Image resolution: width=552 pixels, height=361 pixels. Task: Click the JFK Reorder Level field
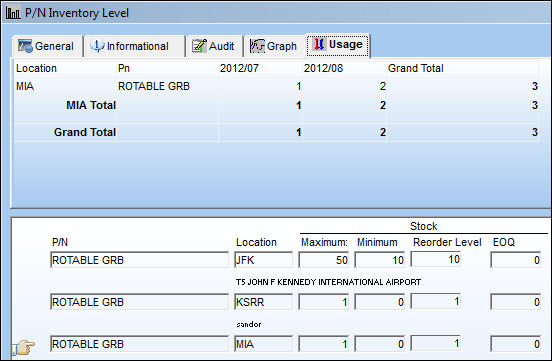pos(436,259)
